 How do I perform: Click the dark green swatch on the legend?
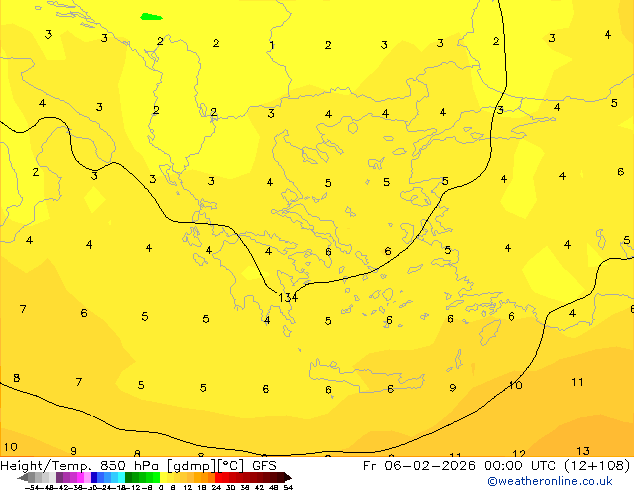pos(129,477)
